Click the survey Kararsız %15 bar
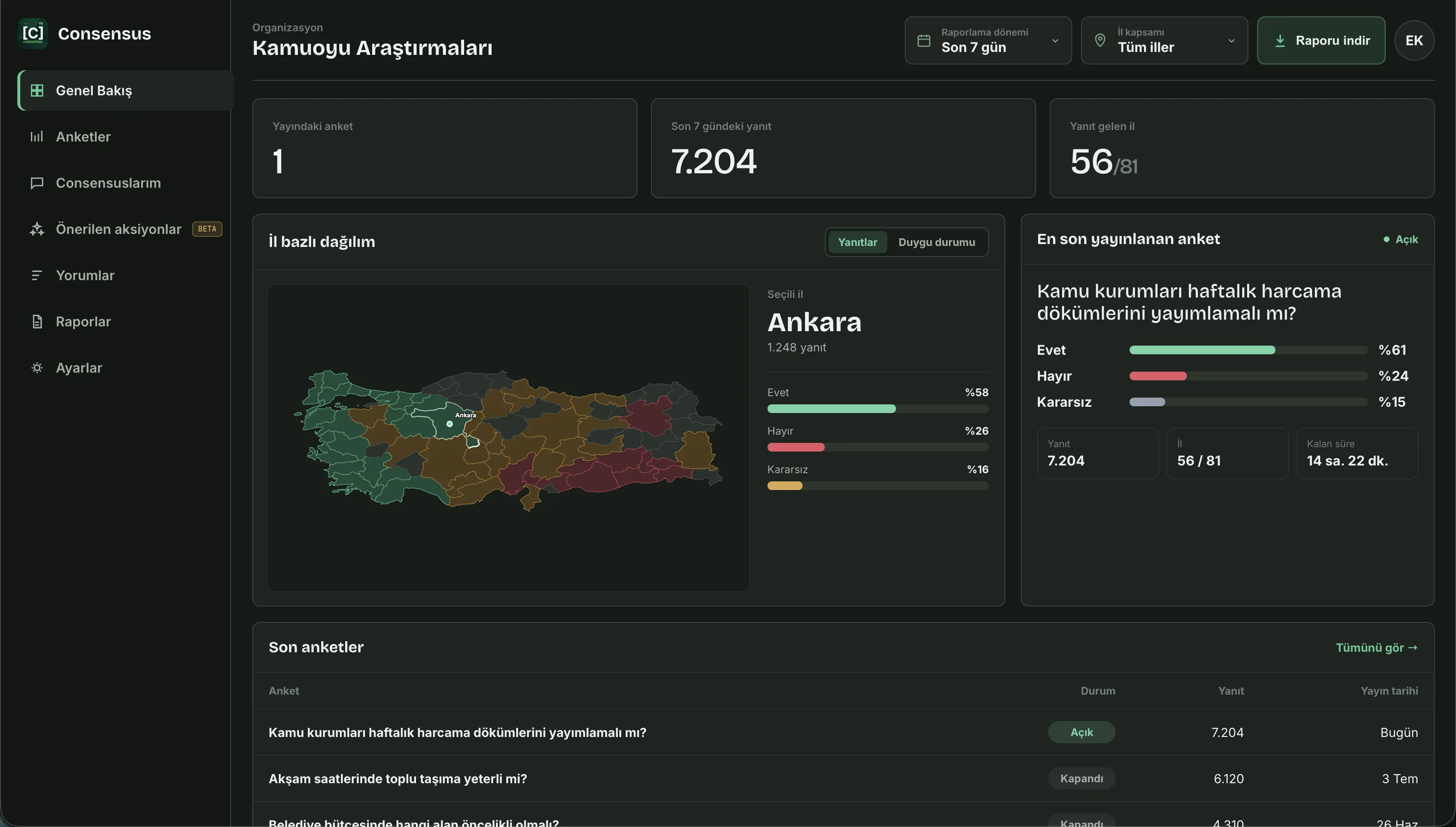 (1147, 402)
